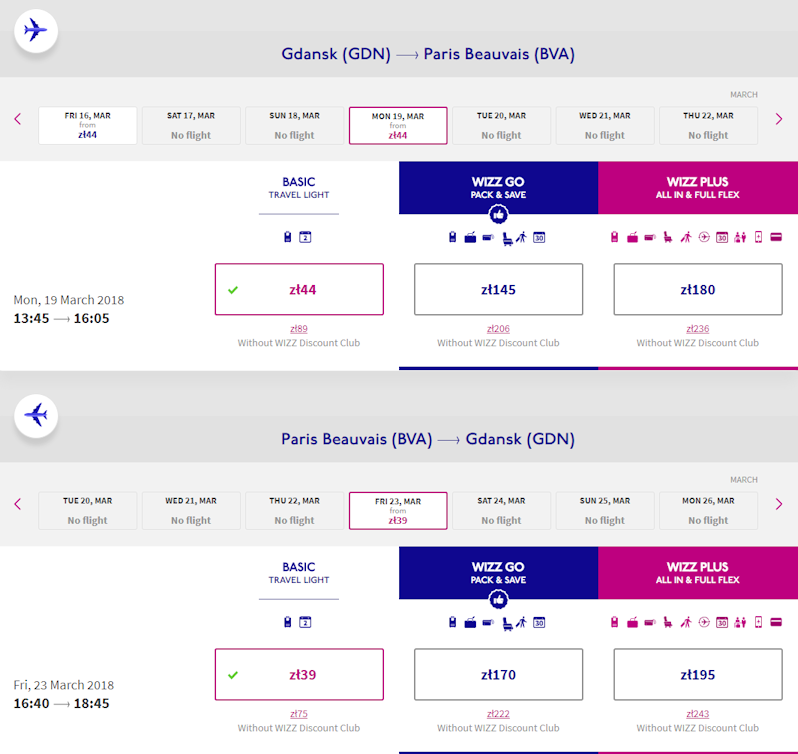Click the '16:40 → 18:45' return flight times

[x=61, y=703]
